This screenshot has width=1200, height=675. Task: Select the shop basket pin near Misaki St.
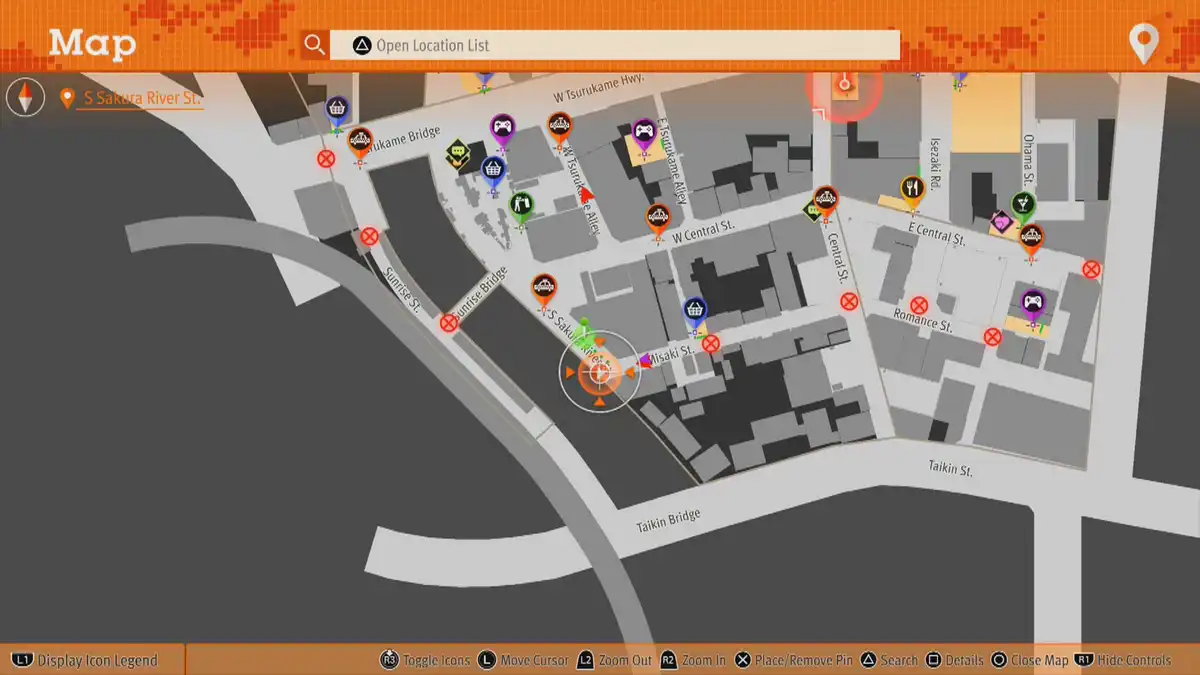695,311
